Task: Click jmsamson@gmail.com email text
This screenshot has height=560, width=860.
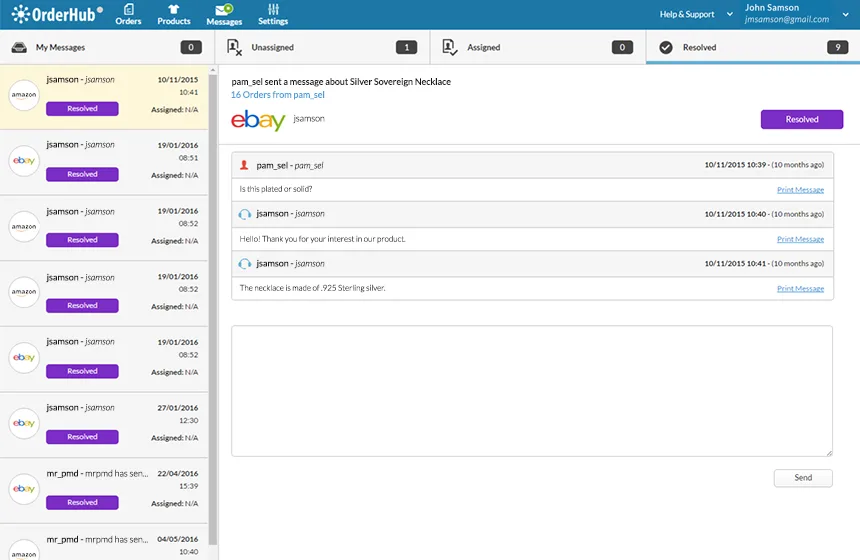Action: click(x=787, y=19)
